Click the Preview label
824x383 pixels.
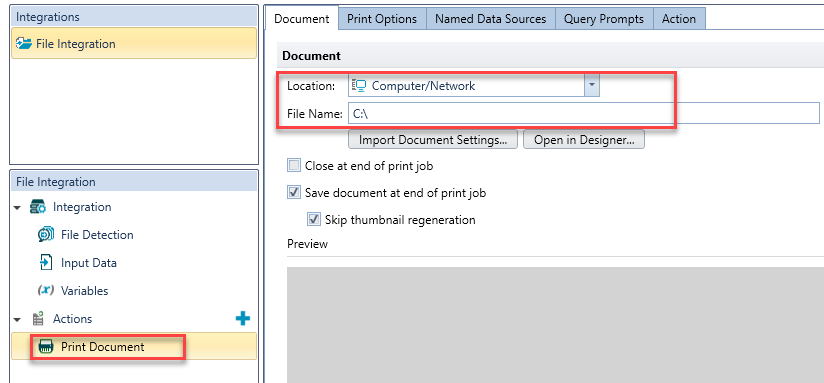(307, 244)
